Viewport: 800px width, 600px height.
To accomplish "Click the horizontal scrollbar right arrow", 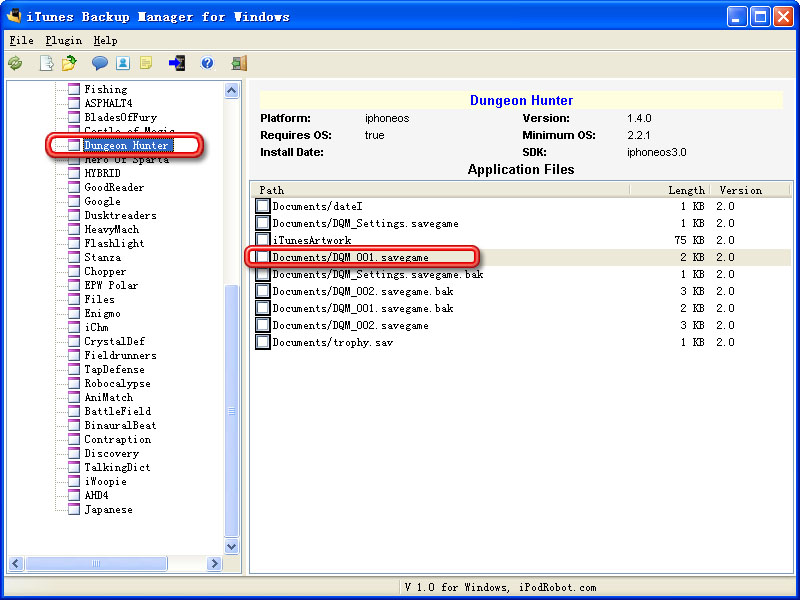I will (x=214, y=563).
